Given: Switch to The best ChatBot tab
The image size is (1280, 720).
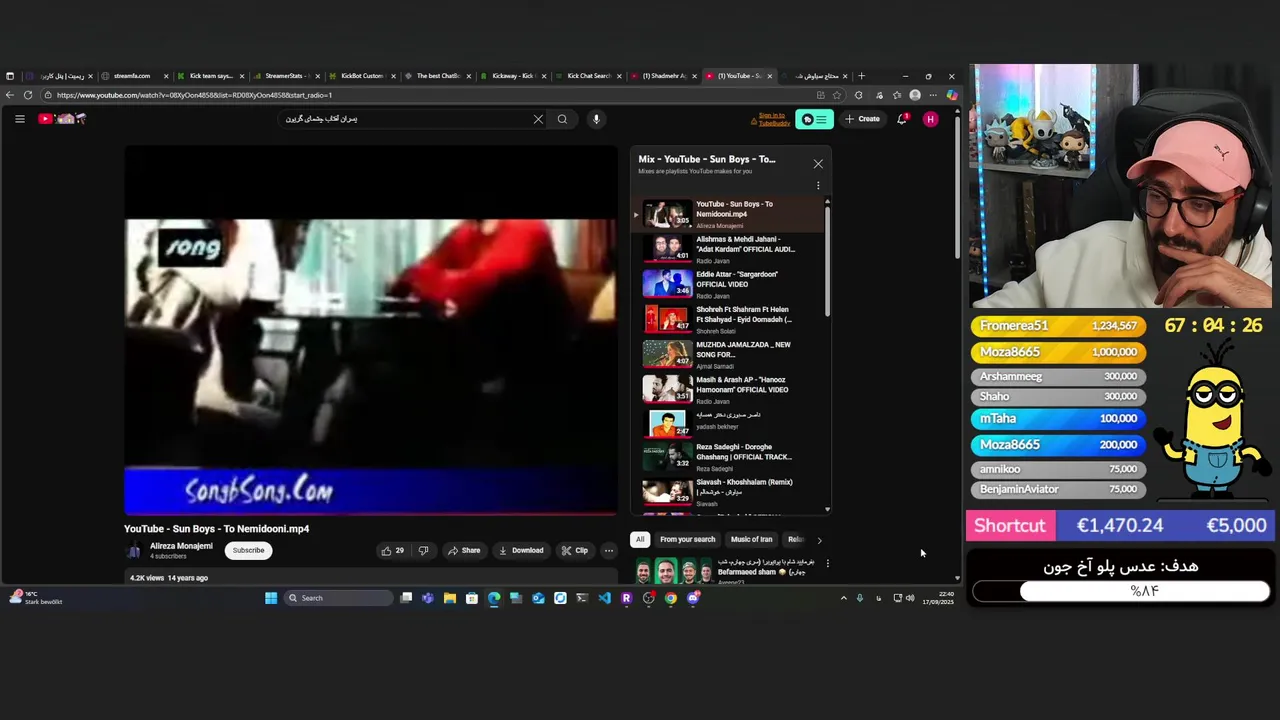Looking at the screenshot, I should click(437, 76).
